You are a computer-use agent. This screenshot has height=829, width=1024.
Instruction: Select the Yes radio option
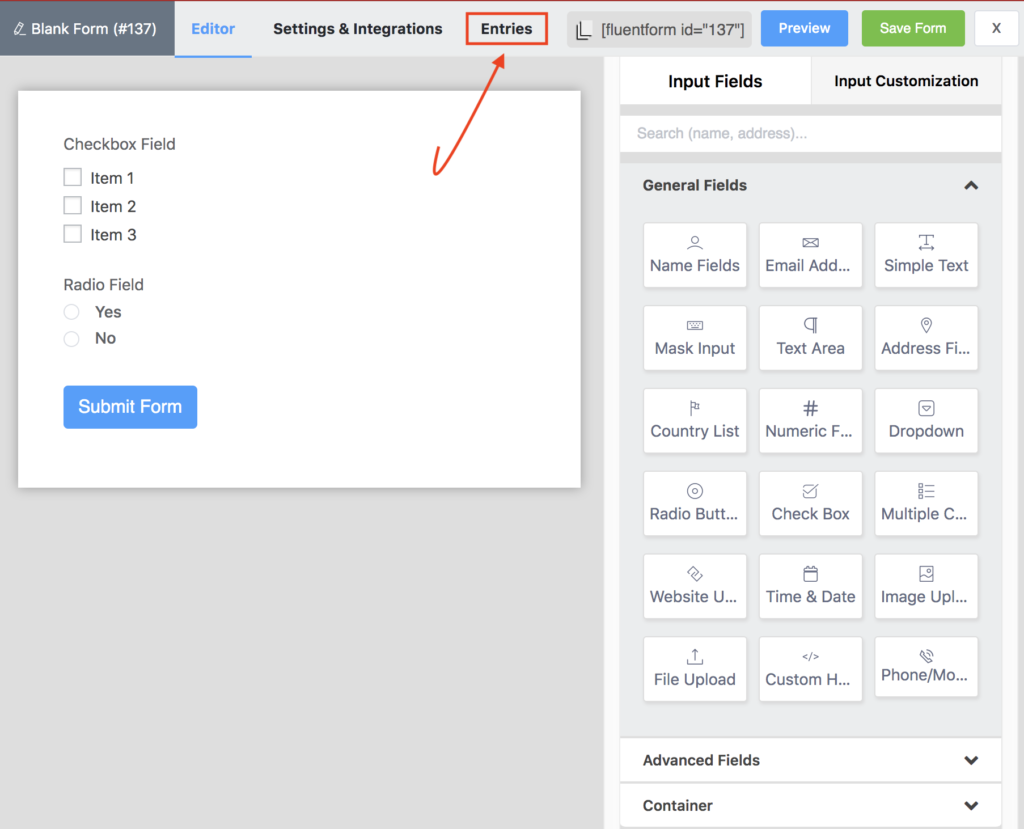point(71,311)
